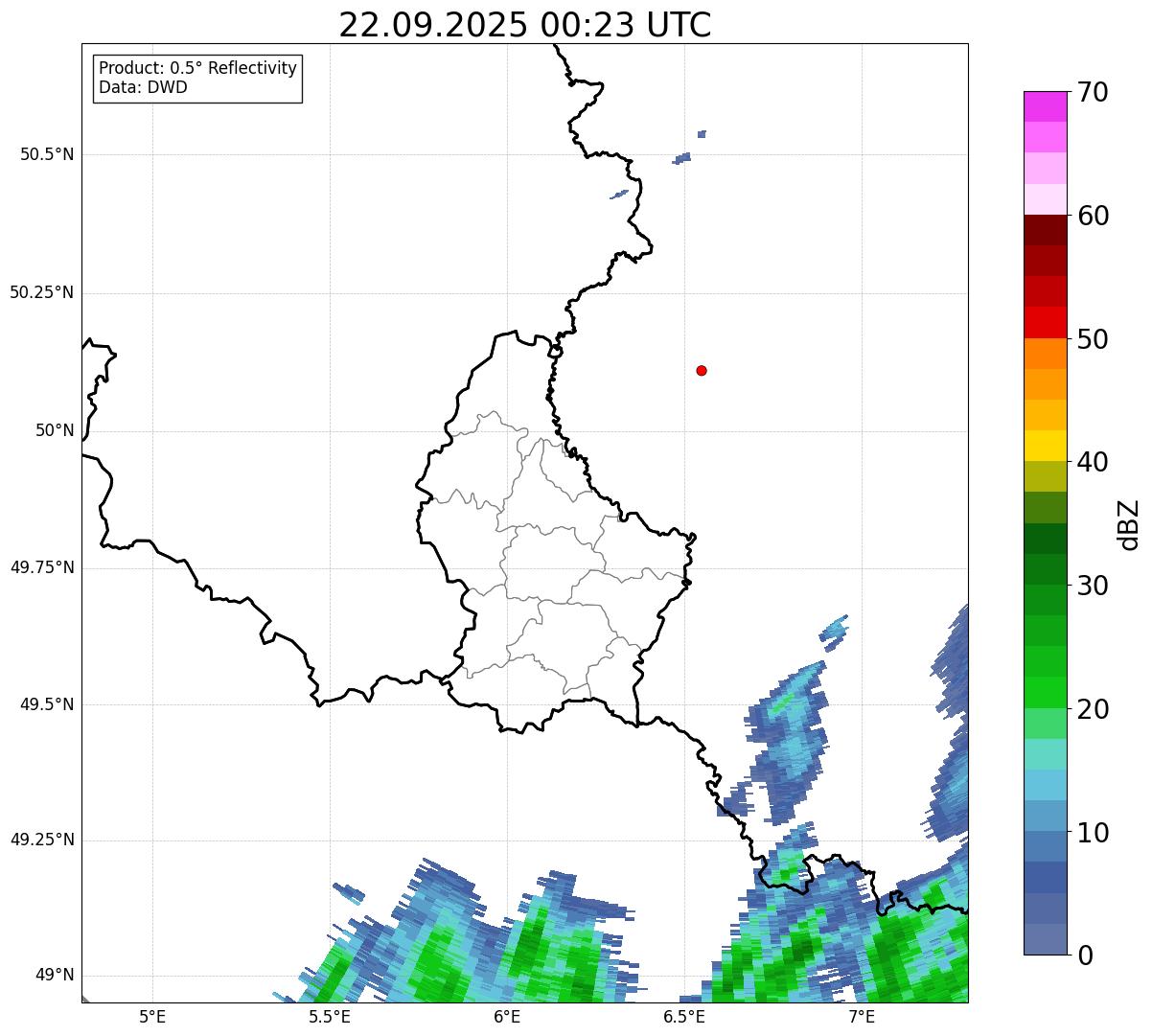Click the 'Product: 0.5° Reflectivity' legend line
1152x1036 pixels.
[198, 69]
